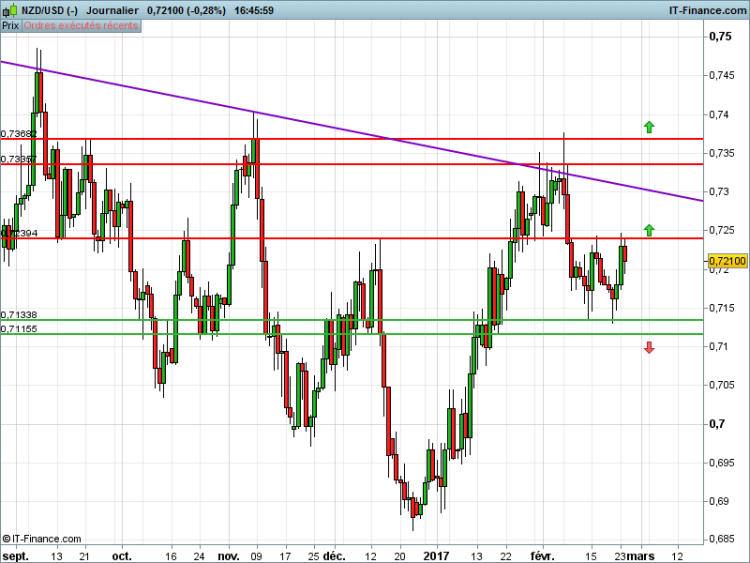Select the Prix tab
Image resolution: width=750 pixels, height=563 pixels.
pyautogui.click(x=10, y=25)
